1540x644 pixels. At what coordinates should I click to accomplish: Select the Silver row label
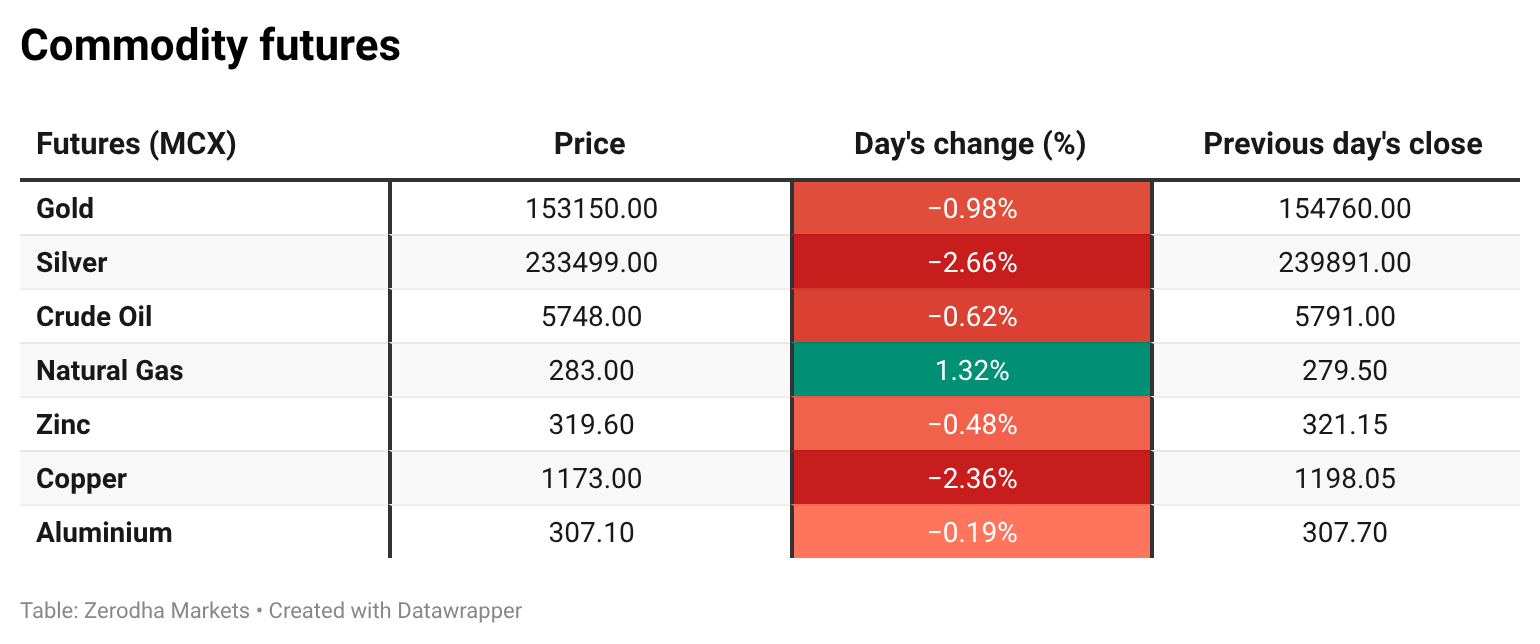71,263
